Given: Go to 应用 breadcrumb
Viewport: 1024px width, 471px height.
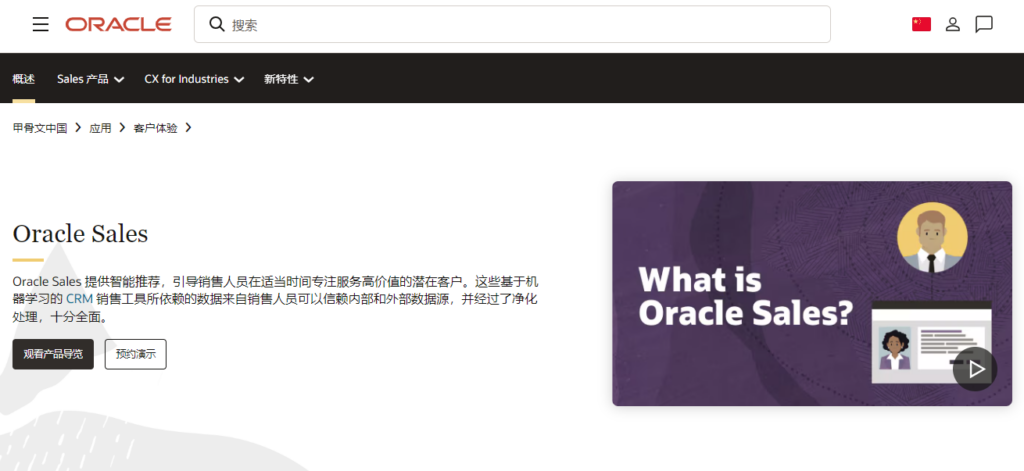Looking at the screenshot, I should (x=101, y=128).
